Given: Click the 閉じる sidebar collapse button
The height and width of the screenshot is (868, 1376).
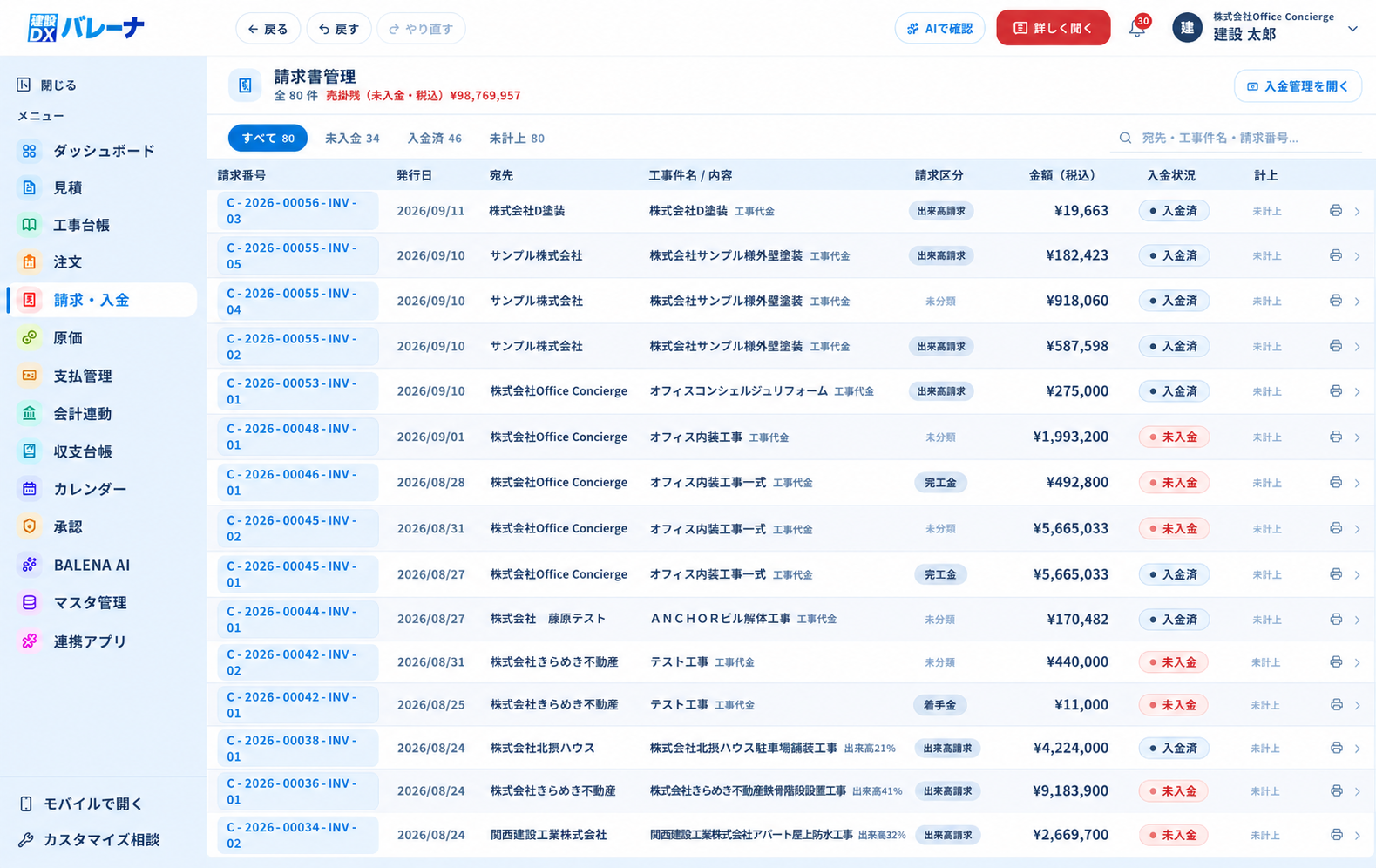Looking at the screenshot, I should 47,85.
